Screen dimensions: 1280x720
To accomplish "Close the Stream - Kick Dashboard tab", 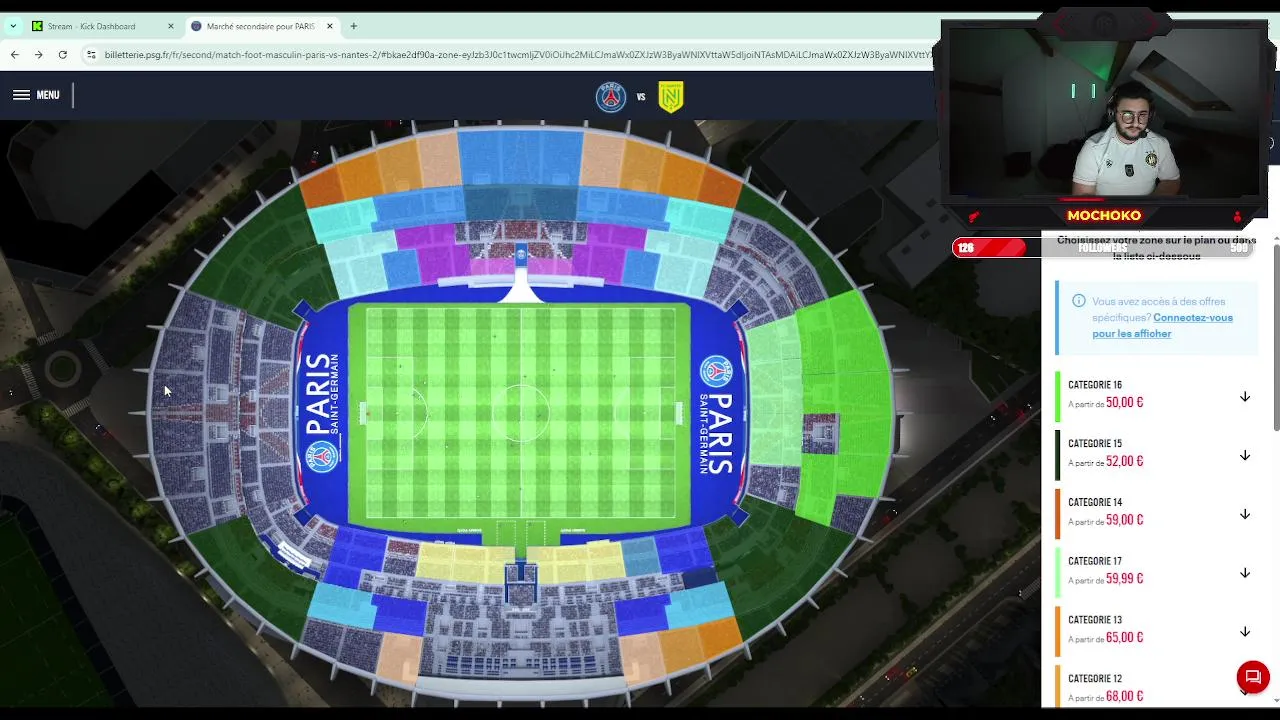I will point(170,26).
